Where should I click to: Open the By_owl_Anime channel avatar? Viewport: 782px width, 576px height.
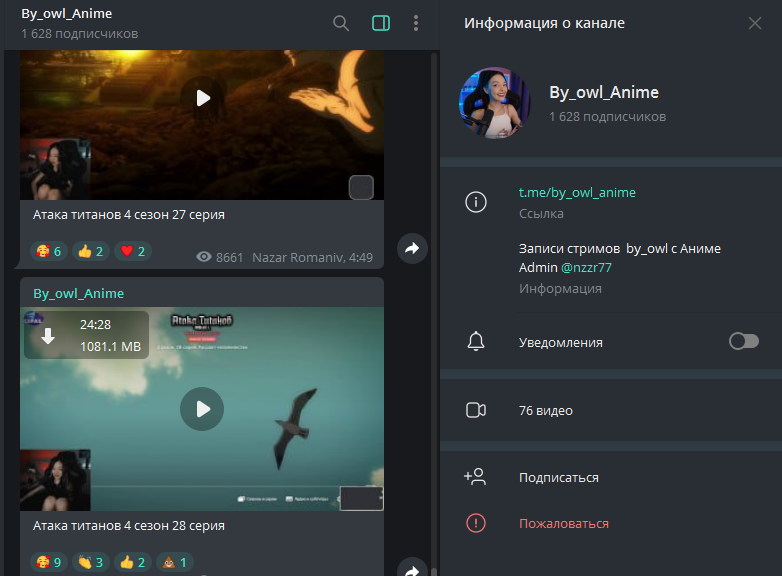tap(494, 103)
